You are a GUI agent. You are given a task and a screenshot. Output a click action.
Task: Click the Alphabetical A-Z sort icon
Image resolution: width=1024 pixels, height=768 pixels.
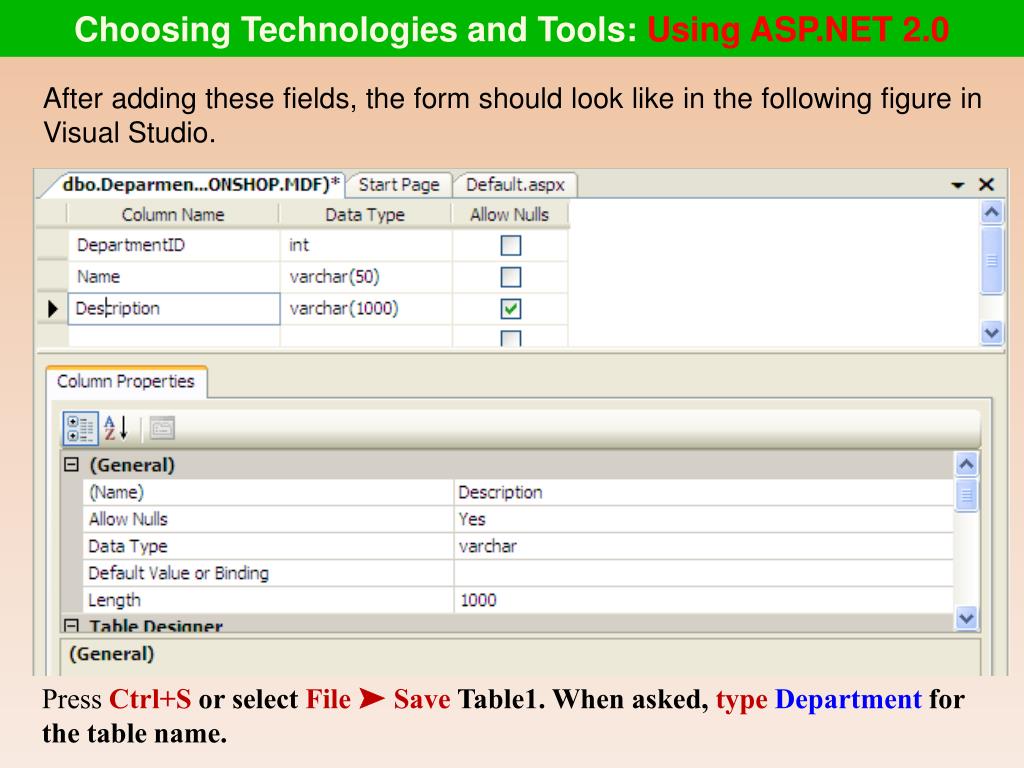(116, 428)
